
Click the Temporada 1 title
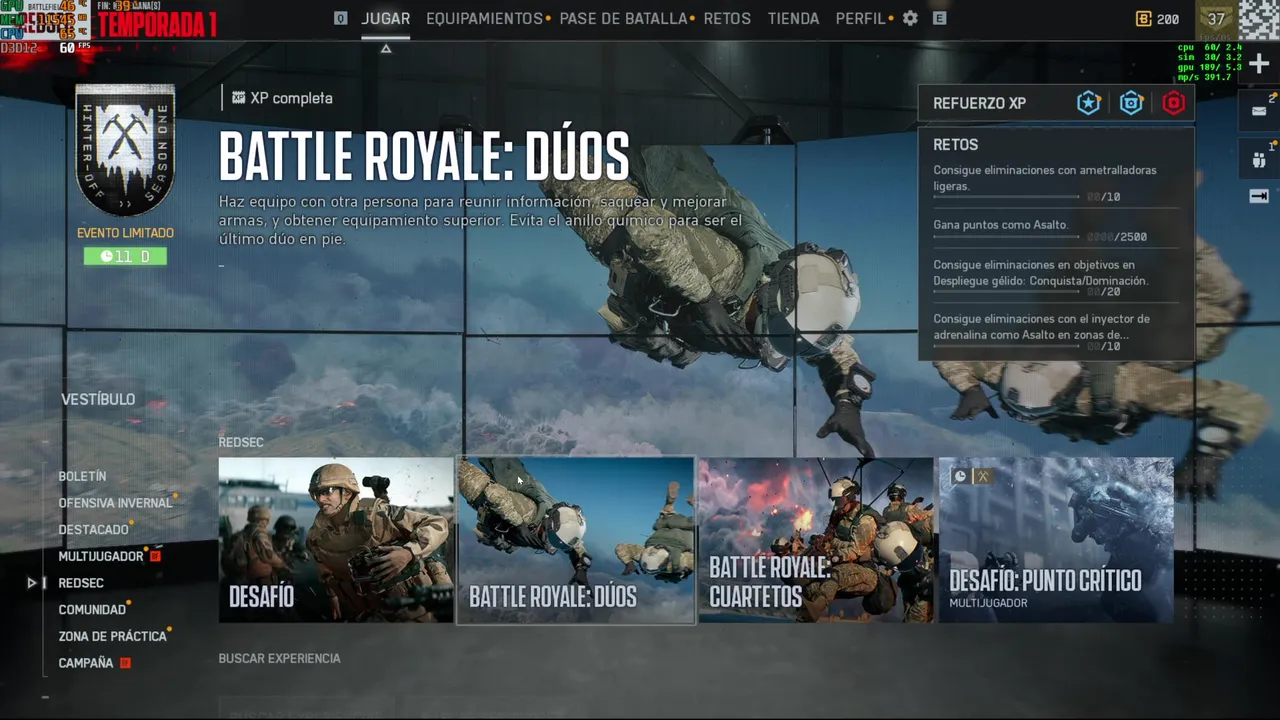156,25
